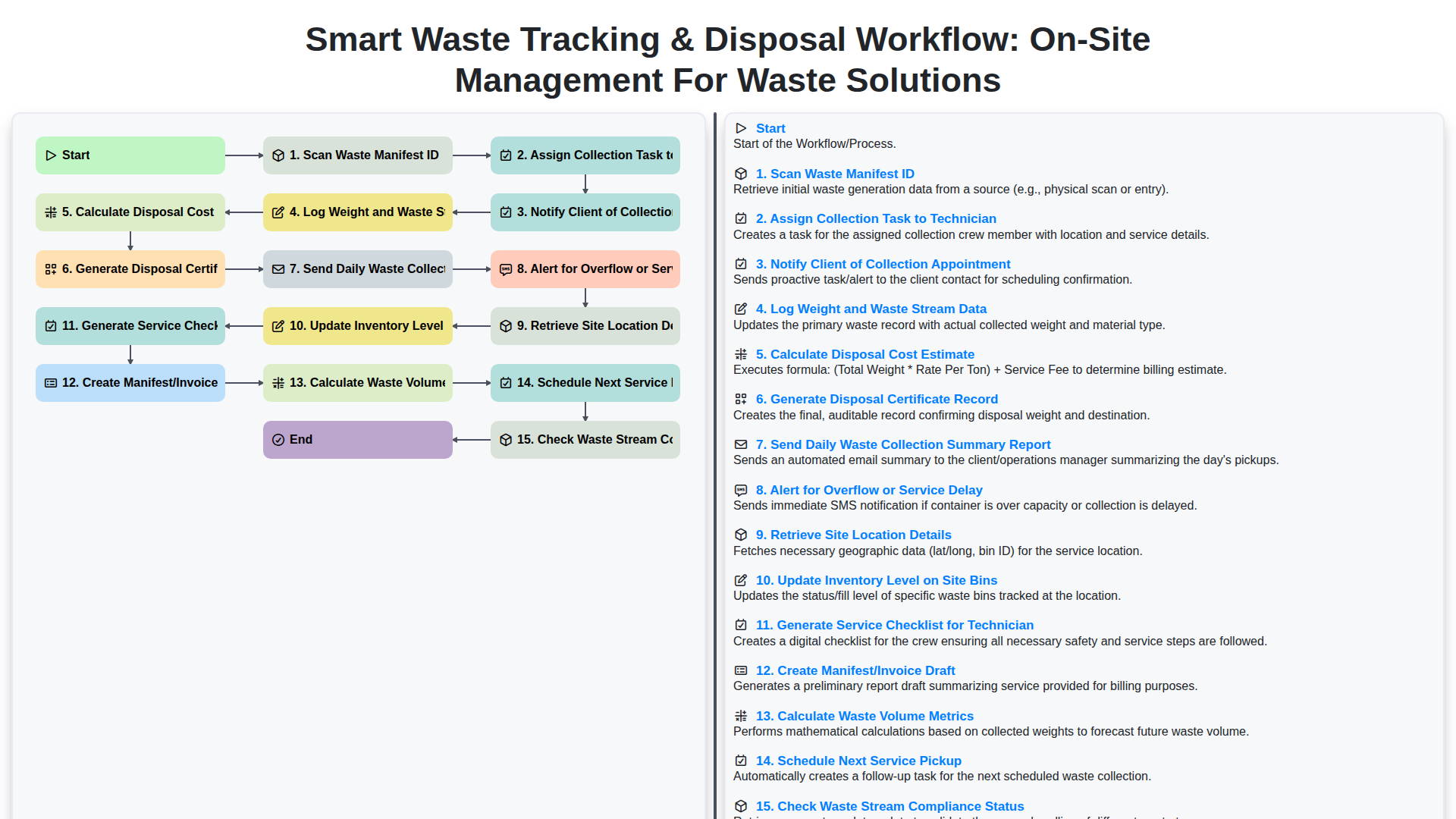This screenshot has height=819, width=1456.
Task: Select the scan icon on Scan Waste Manifest ID
Action: click(278, 155)
